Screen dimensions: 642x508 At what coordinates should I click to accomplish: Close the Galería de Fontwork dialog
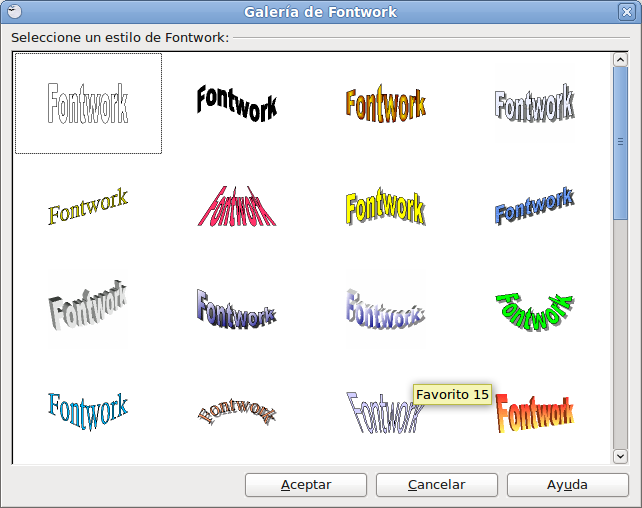pos(626,12)
